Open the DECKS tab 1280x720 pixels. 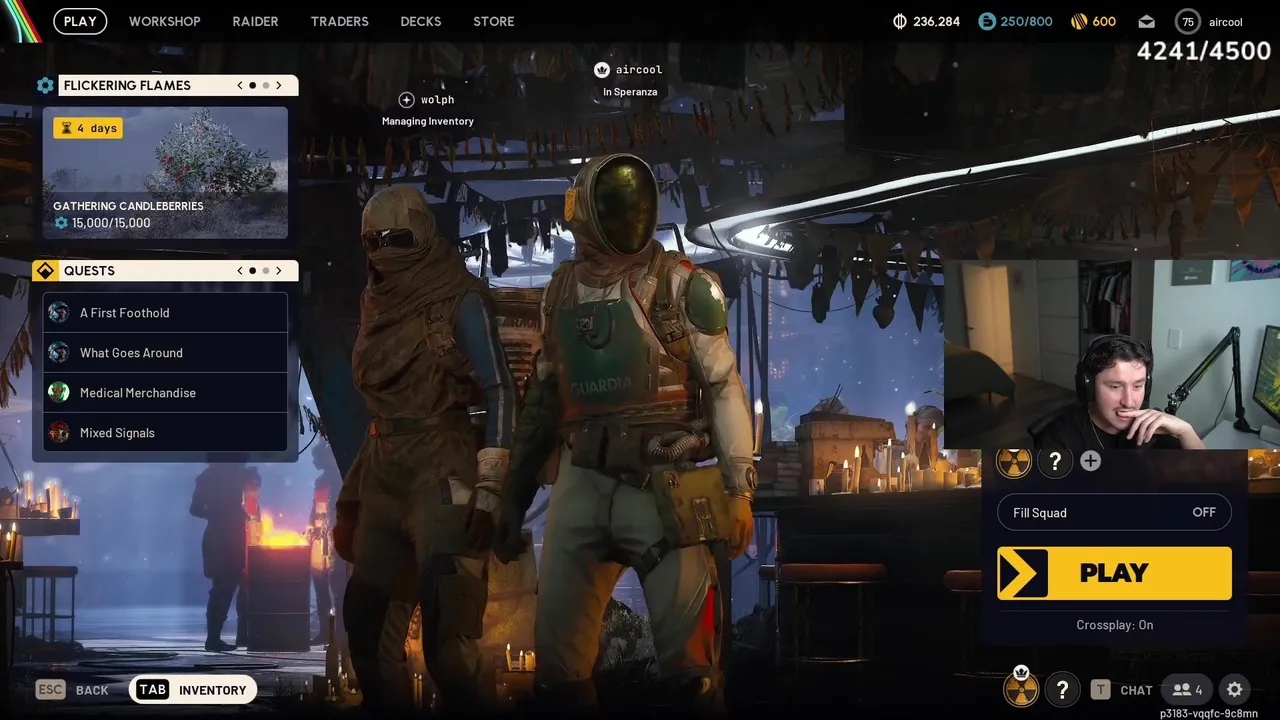click(x=420, y=21)
